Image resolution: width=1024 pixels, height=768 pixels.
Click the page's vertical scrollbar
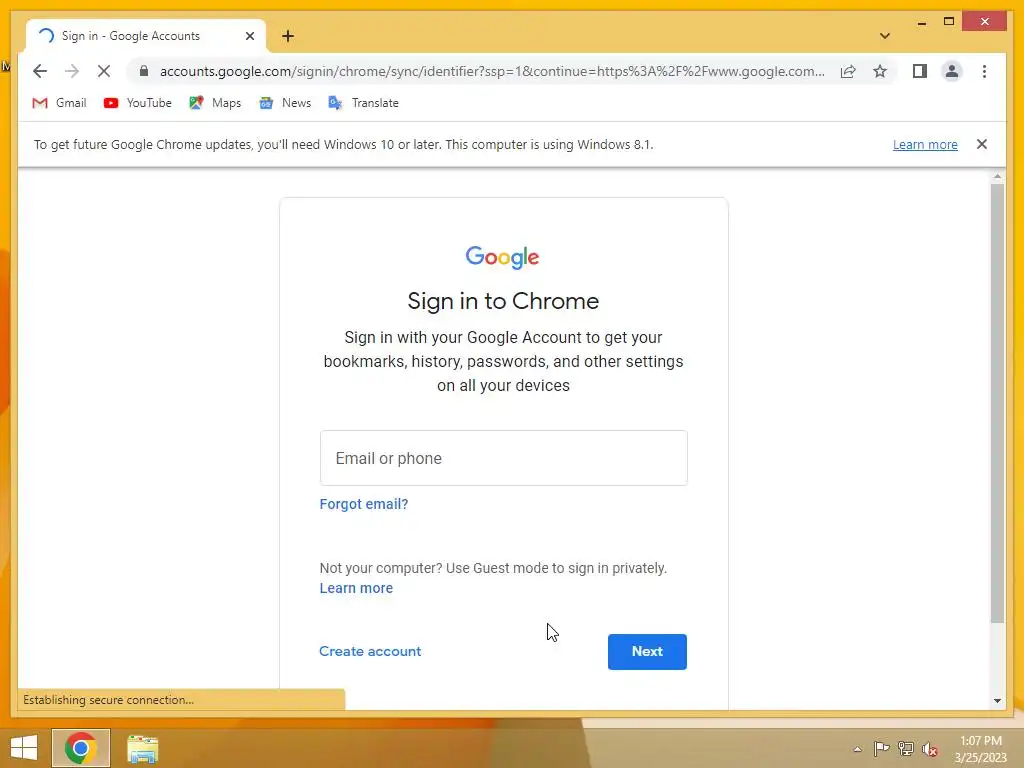[997, 404]
